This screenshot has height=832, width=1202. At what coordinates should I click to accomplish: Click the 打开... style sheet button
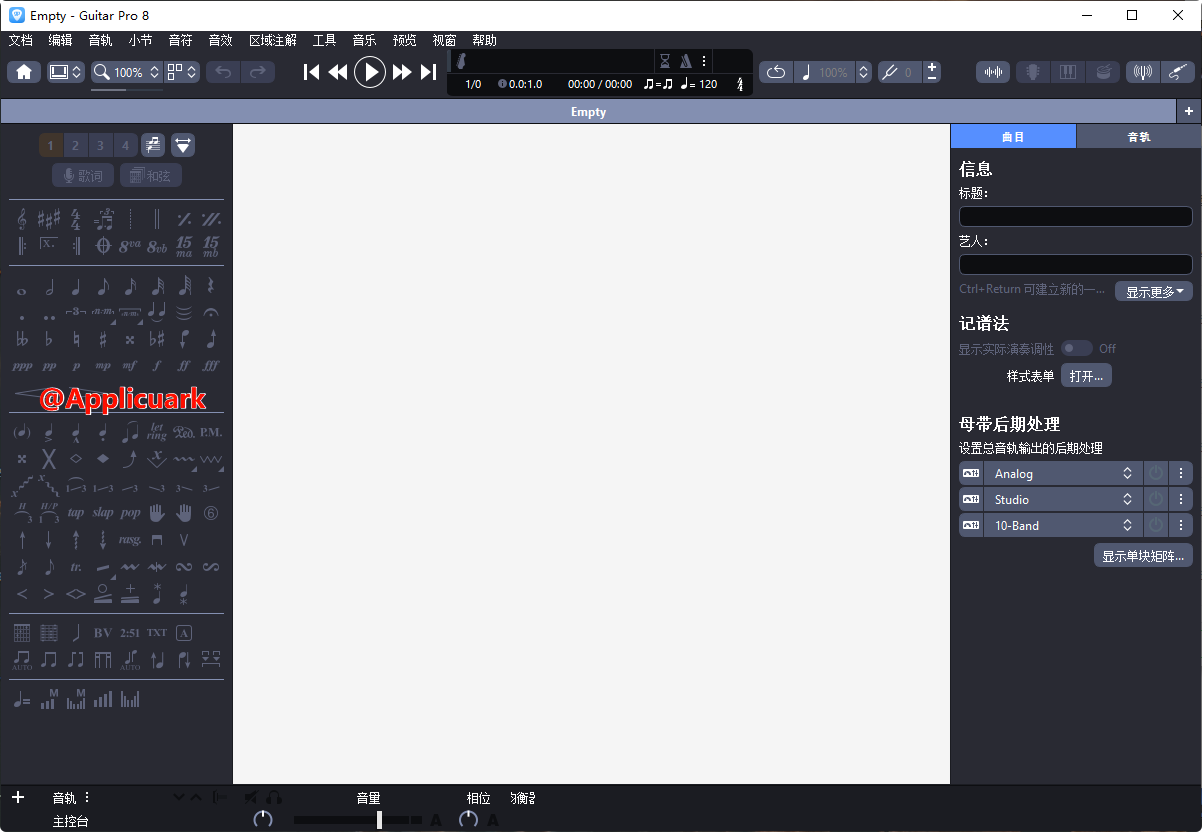(1086, 375)
